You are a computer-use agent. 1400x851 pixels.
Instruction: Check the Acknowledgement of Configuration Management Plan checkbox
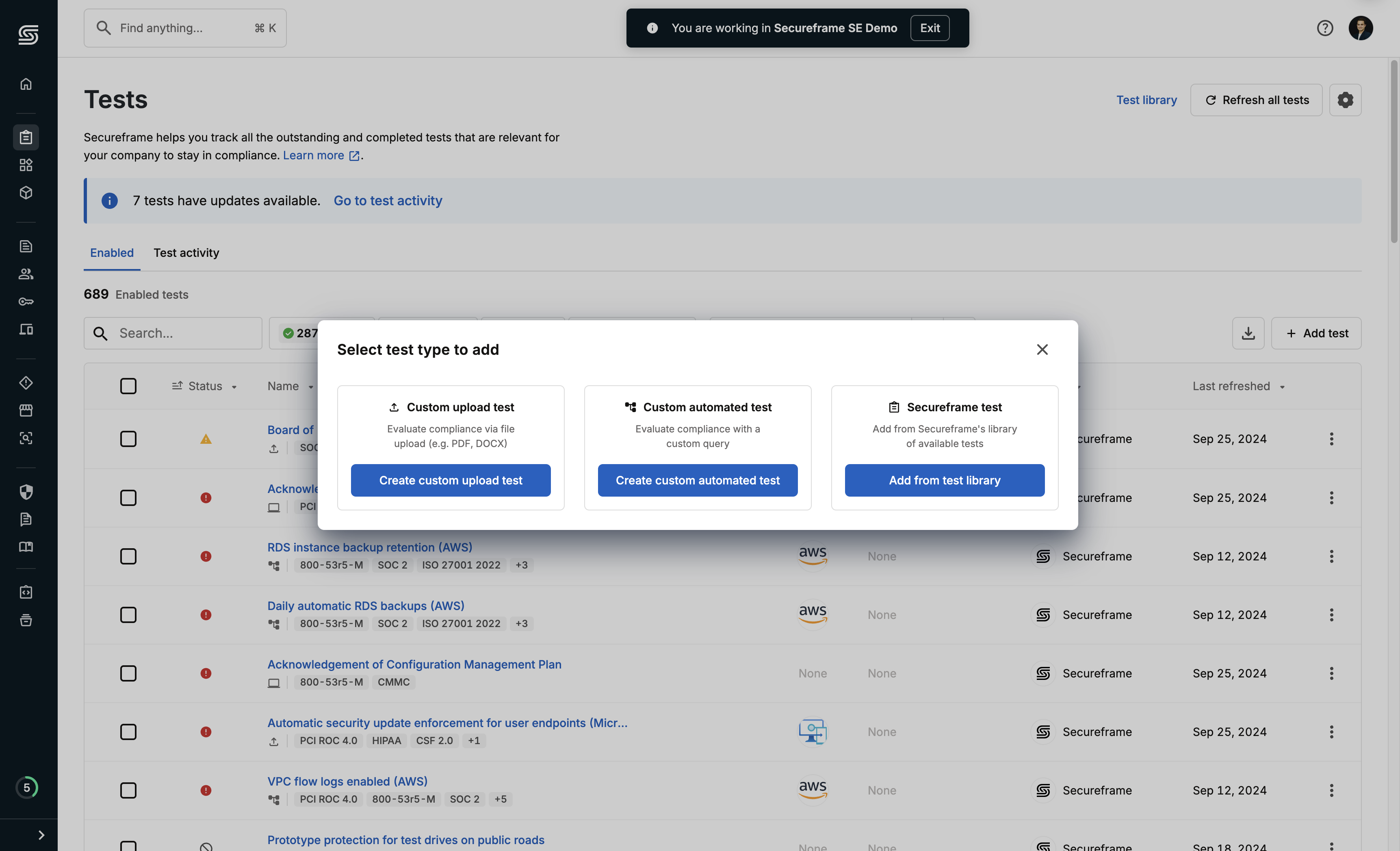click(x=128, y=674)
